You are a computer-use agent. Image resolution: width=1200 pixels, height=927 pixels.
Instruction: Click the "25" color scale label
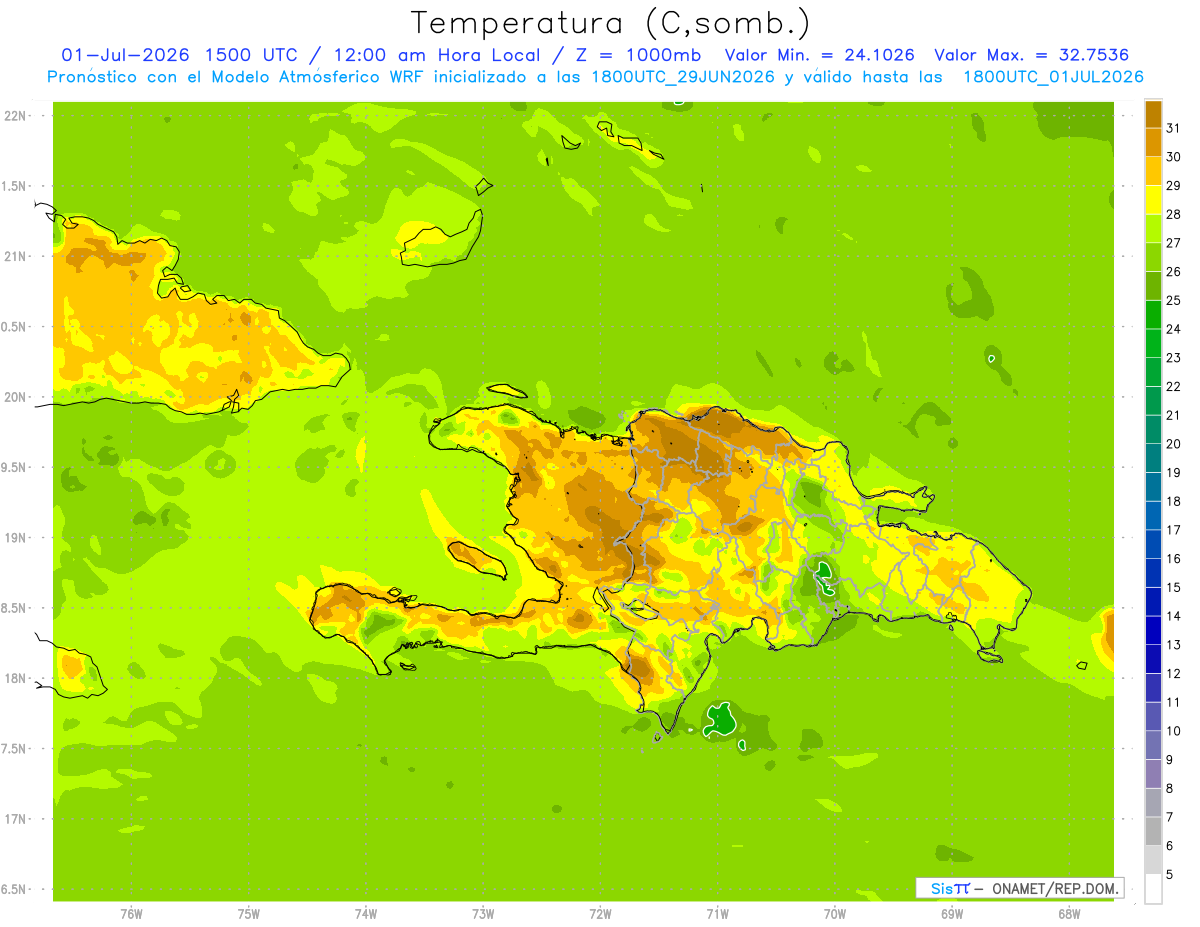[1174, 300]
